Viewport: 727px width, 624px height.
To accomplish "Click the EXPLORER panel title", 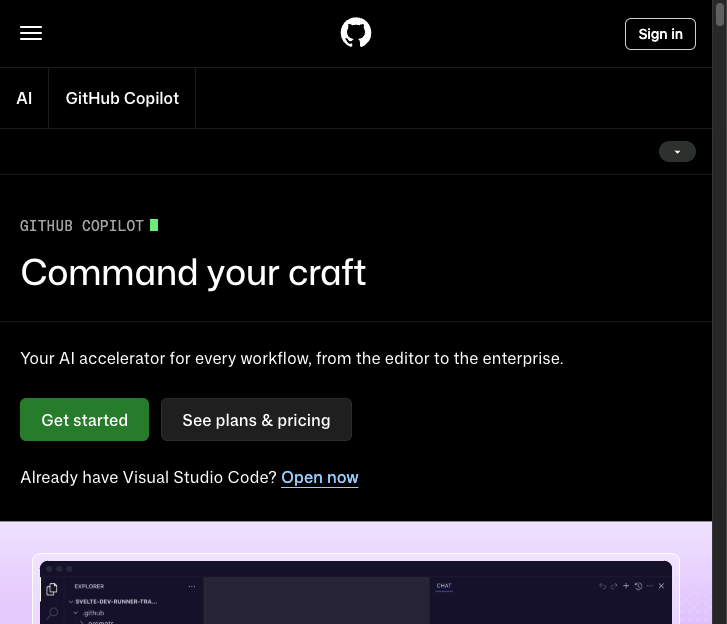I will point(89,586).
